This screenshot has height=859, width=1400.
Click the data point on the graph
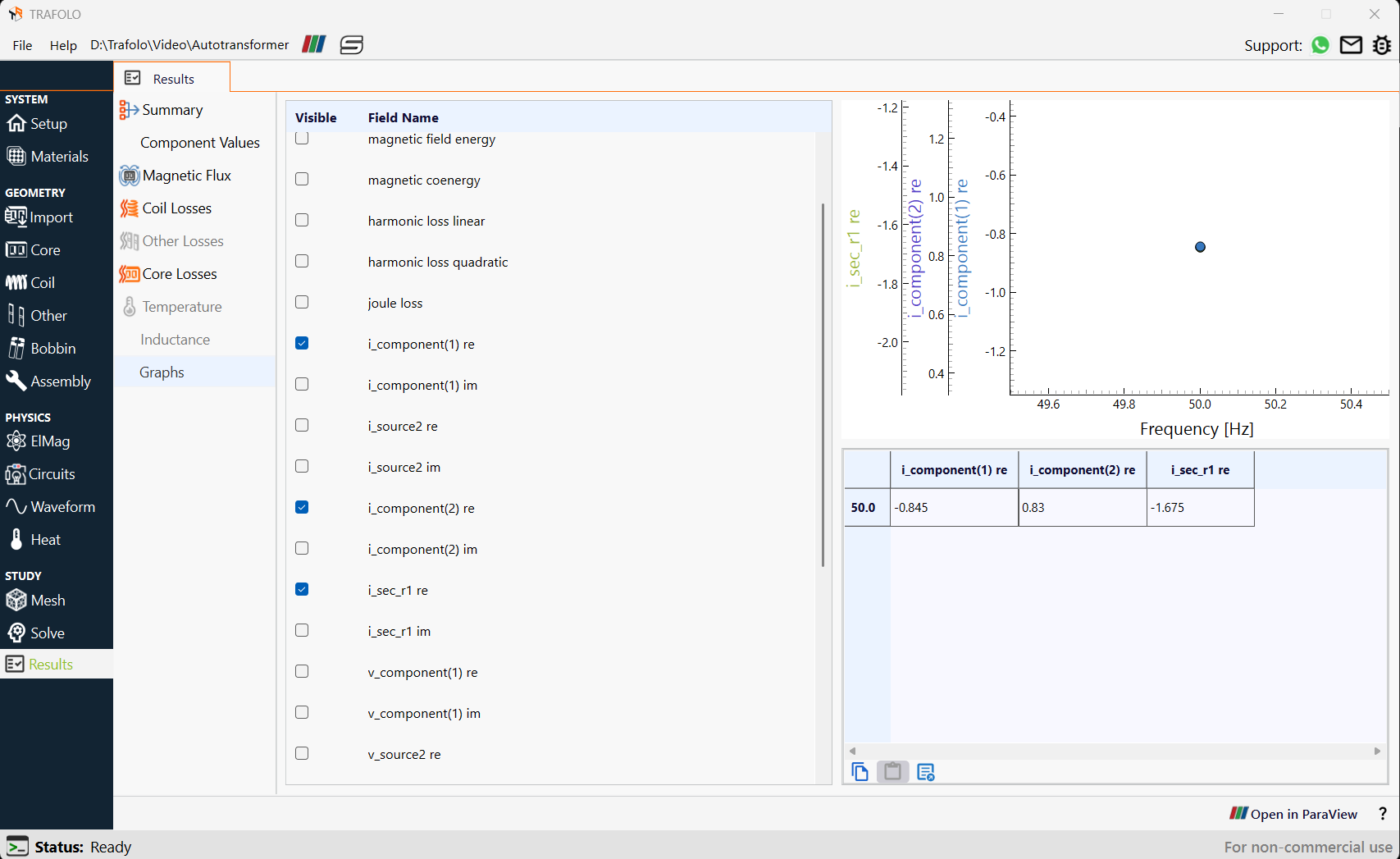click(x=1200, y=247)
